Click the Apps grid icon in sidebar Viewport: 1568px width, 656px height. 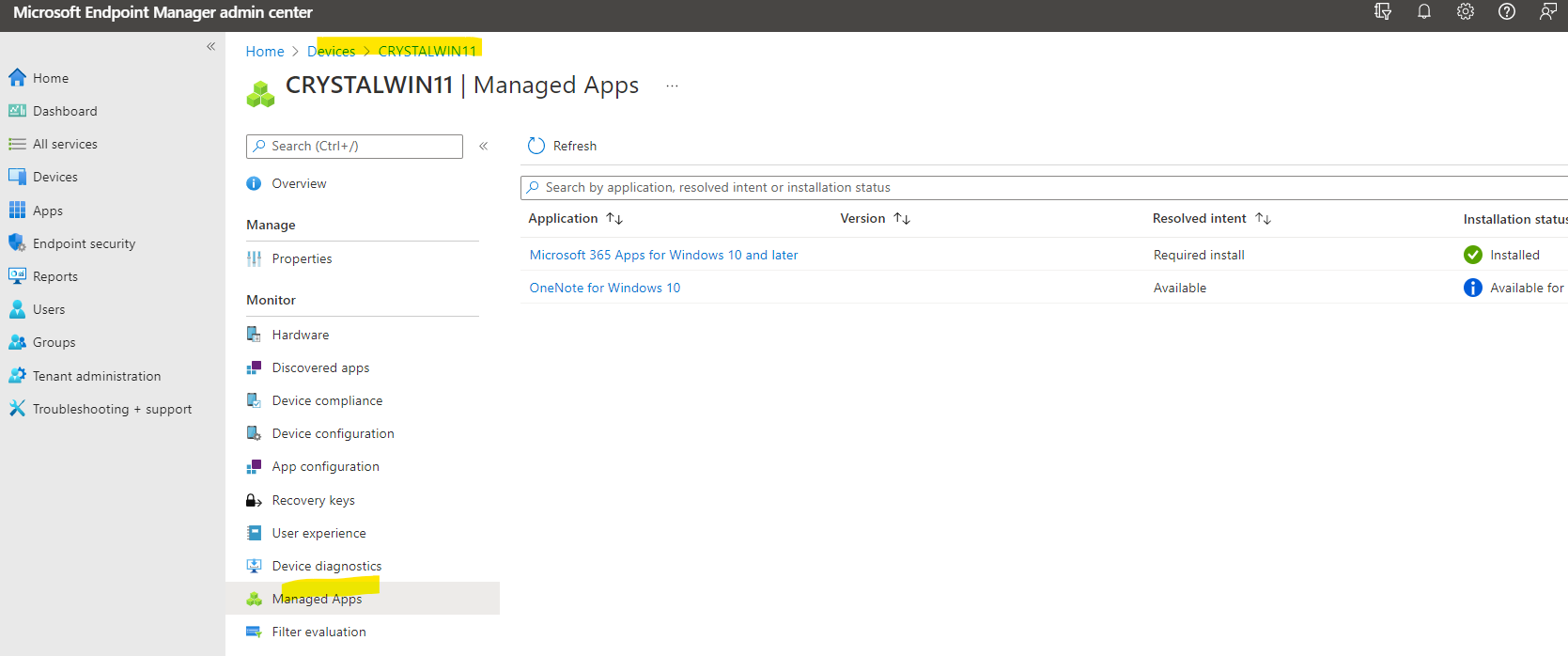point(17,210)
